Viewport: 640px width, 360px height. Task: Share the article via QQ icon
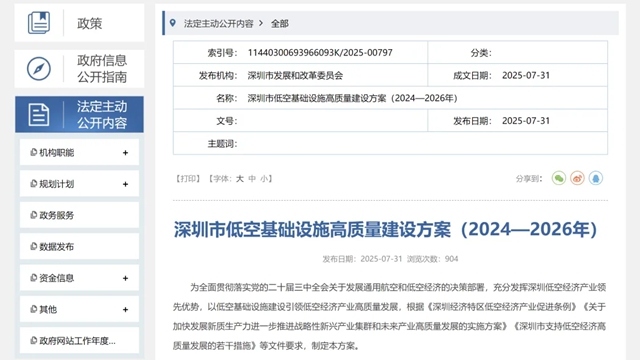coord(596,178)
